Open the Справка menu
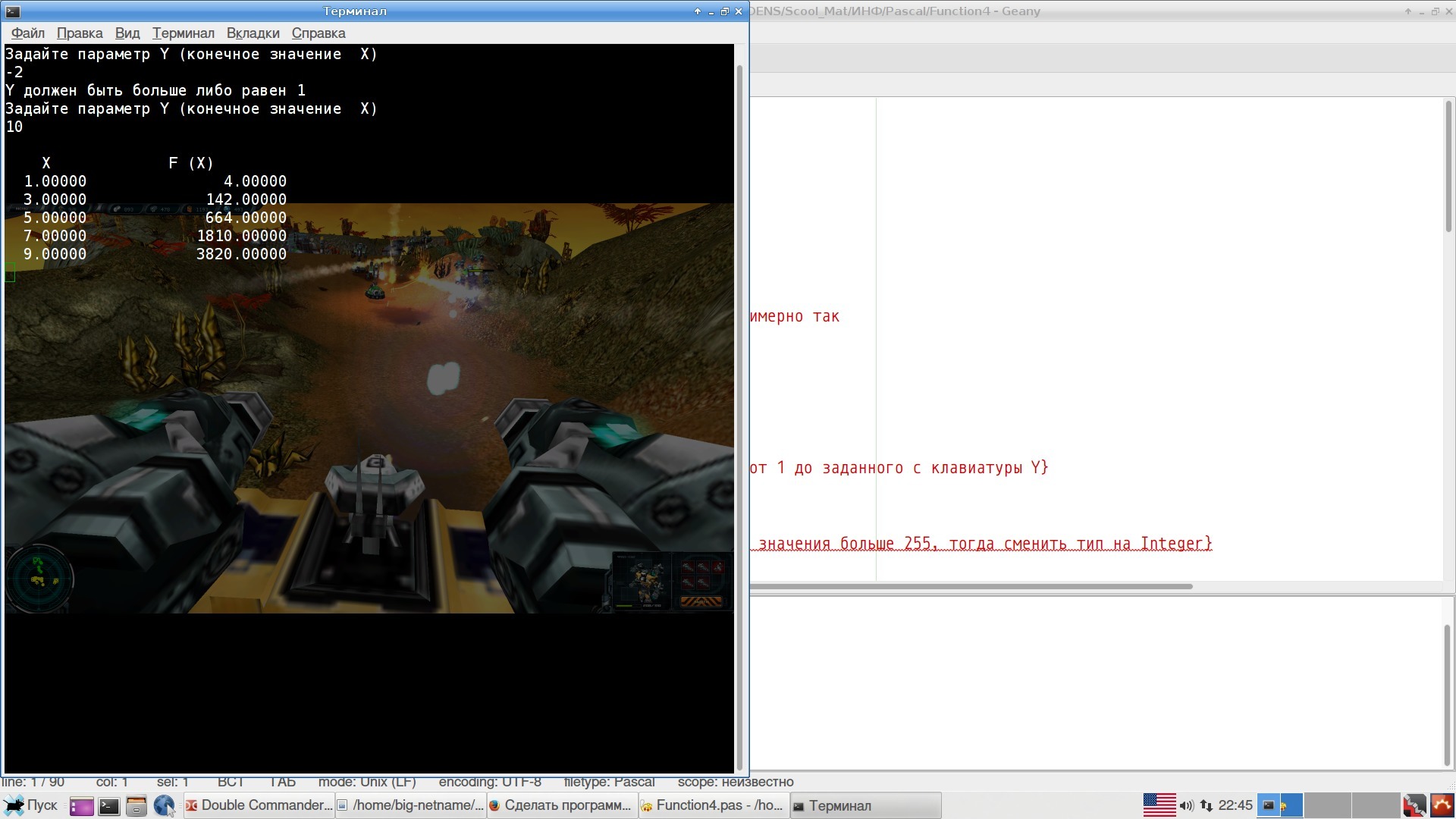Screen dimensions: 1456x819 click(x=318, y=33)
